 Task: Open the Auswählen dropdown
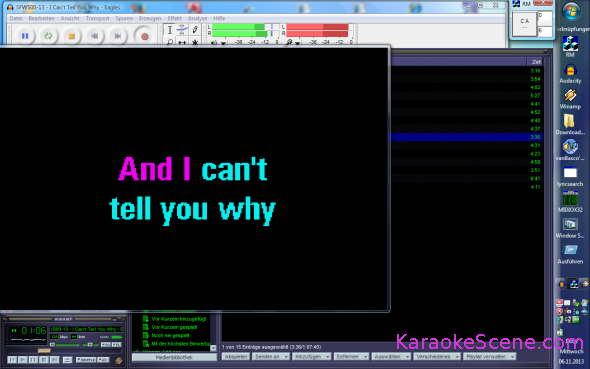click(391, 357)
